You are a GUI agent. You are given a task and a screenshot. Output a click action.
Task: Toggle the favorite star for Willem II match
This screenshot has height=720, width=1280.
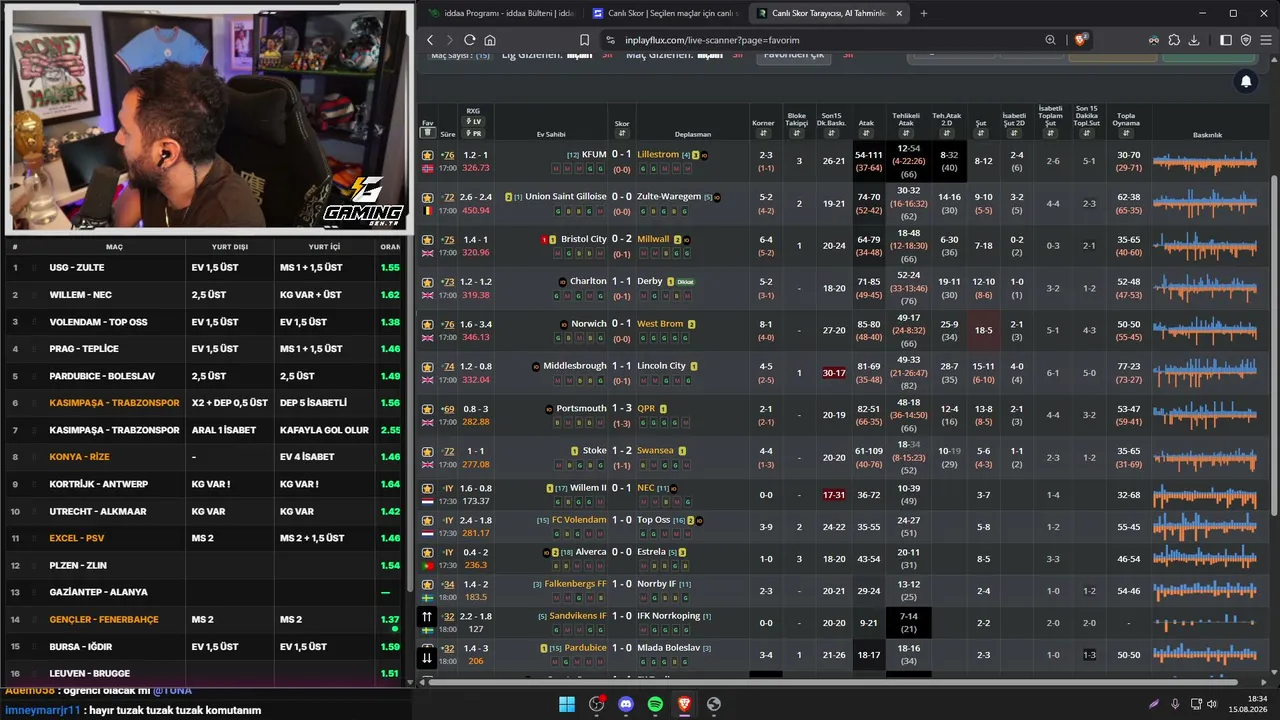click(x=427, y=489)
